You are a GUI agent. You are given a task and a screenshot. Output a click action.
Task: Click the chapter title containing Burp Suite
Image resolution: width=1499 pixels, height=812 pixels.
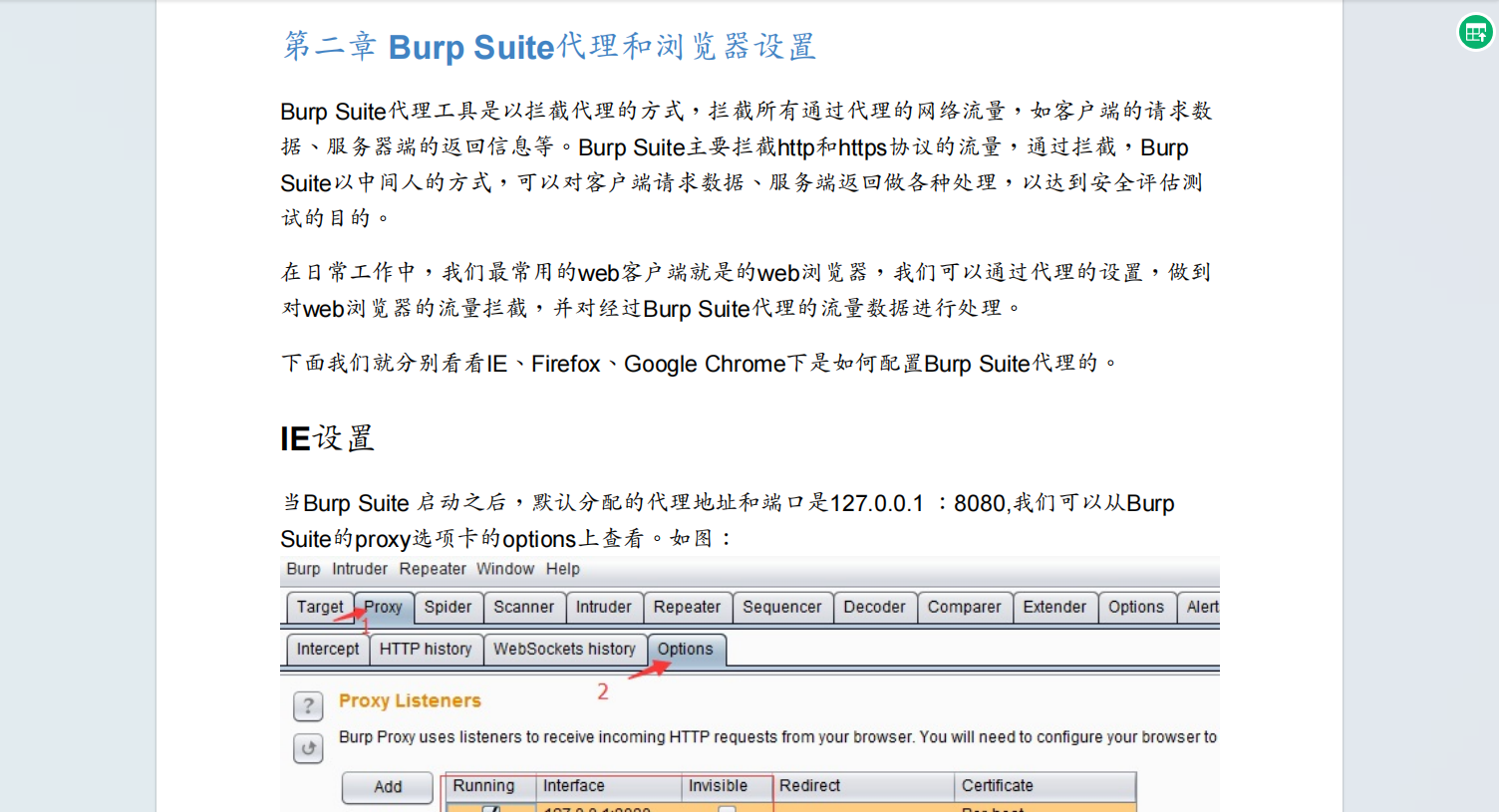pos(550,47)
